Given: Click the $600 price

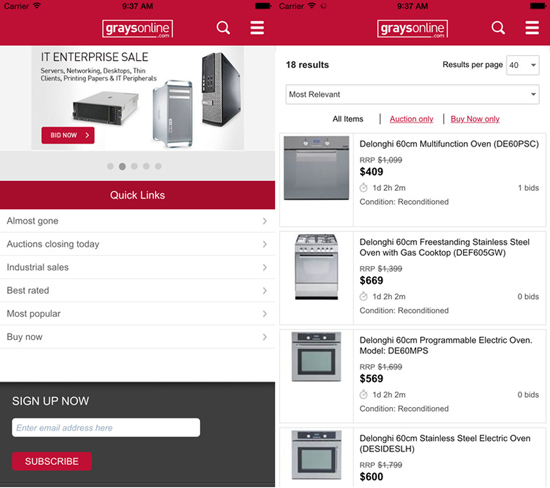Looking at the screenshot, I should pyautogui.click(x=371, y=477).
